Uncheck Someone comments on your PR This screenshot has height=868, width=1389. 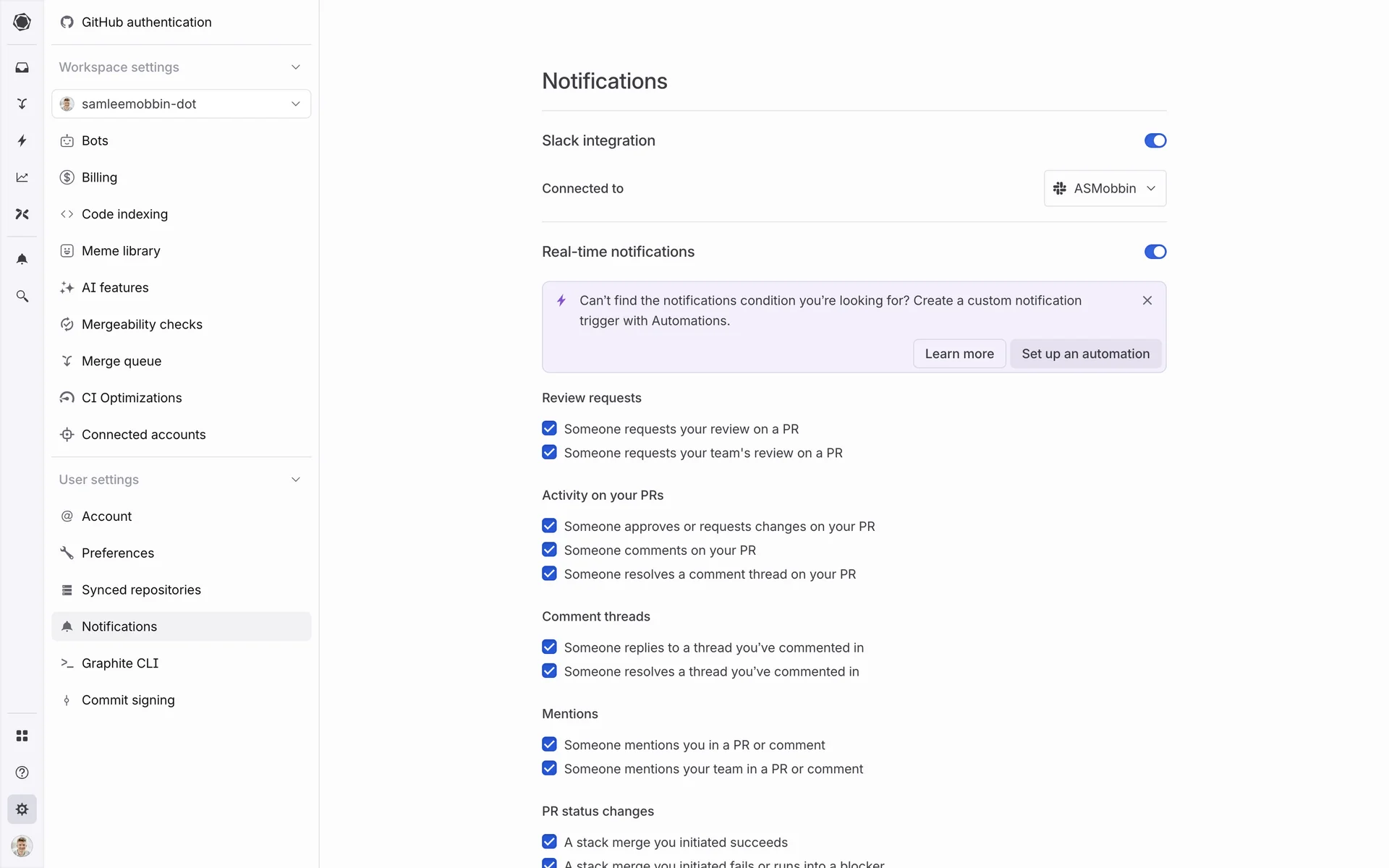[x=549, y=550]
